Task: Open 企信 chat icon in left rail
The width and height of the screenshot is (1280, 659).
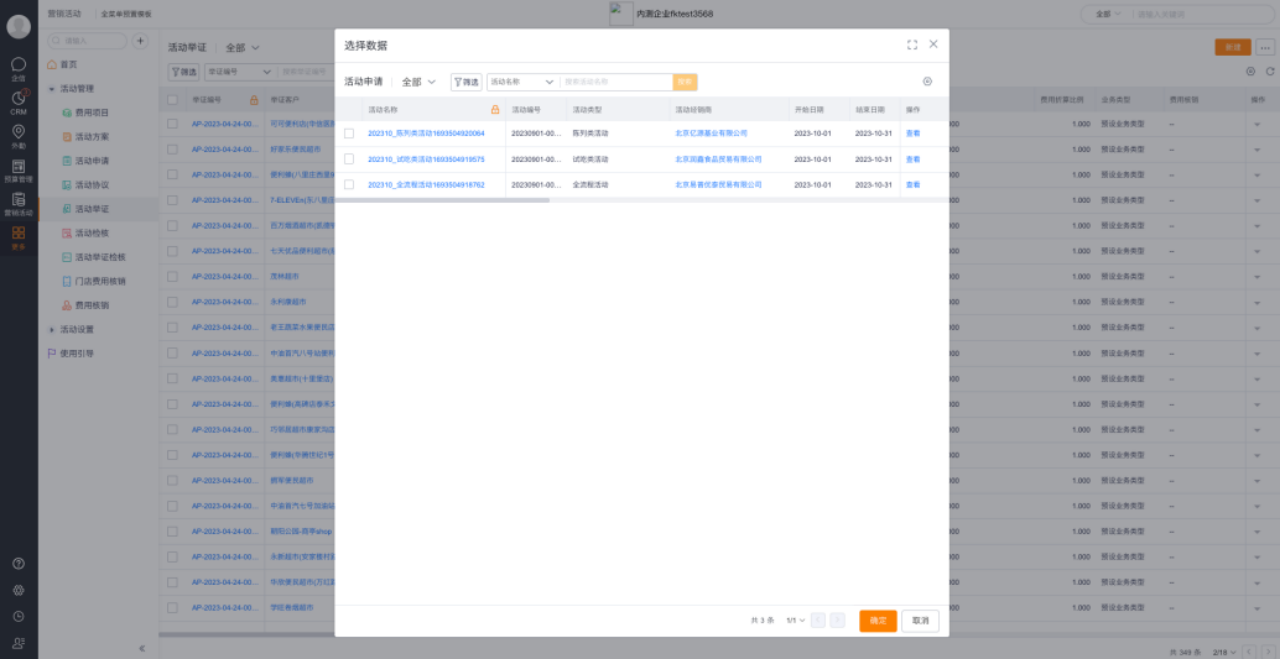Action: click(x=18, y=64)
